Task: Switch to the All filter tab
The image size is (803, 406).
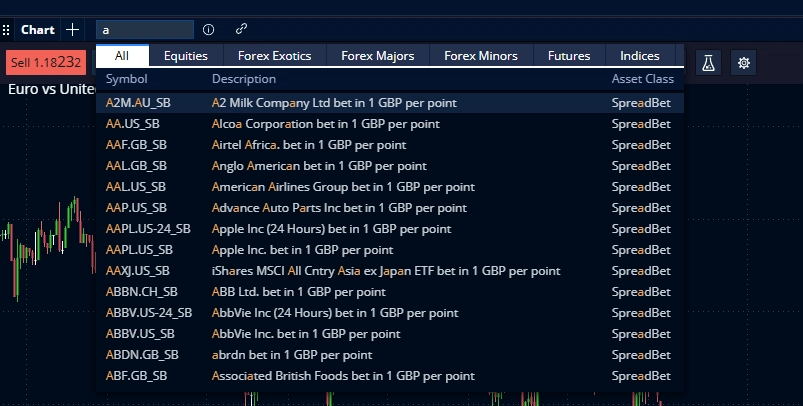Action: (122, 55)
